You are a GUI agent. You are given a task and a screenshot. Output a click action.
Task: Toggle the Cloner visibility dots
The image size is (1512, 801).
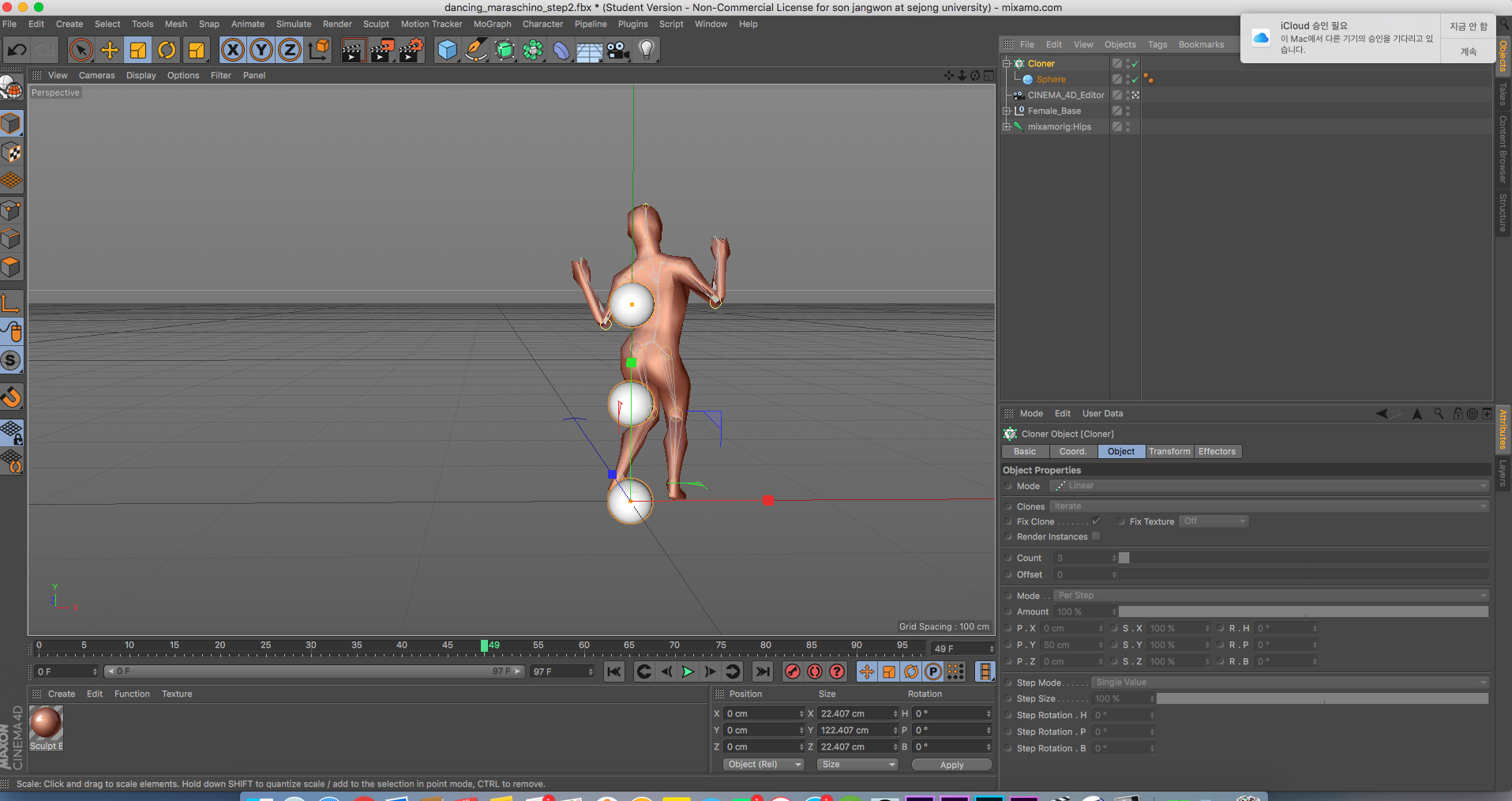pyautogui.click(x=1127, y=63)
